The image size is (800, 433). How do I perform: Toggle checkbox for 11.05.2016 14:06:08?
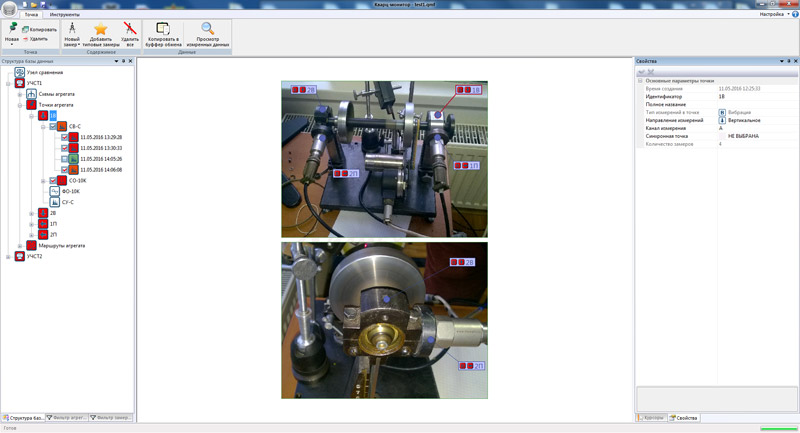point(64,170)
